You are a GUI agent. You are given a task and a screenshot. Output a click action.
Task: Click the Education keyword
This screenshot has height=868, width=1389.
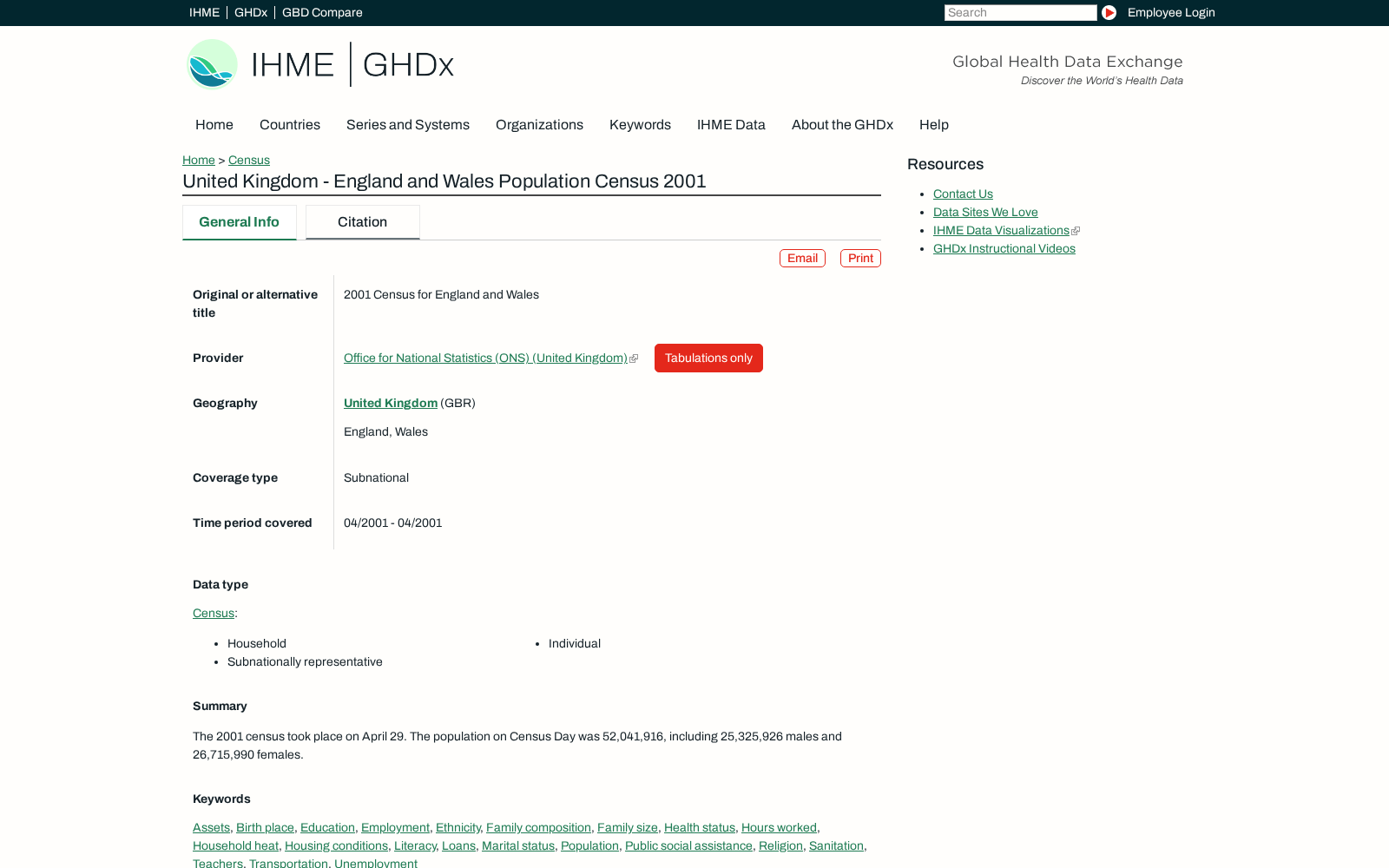[327, 828]
